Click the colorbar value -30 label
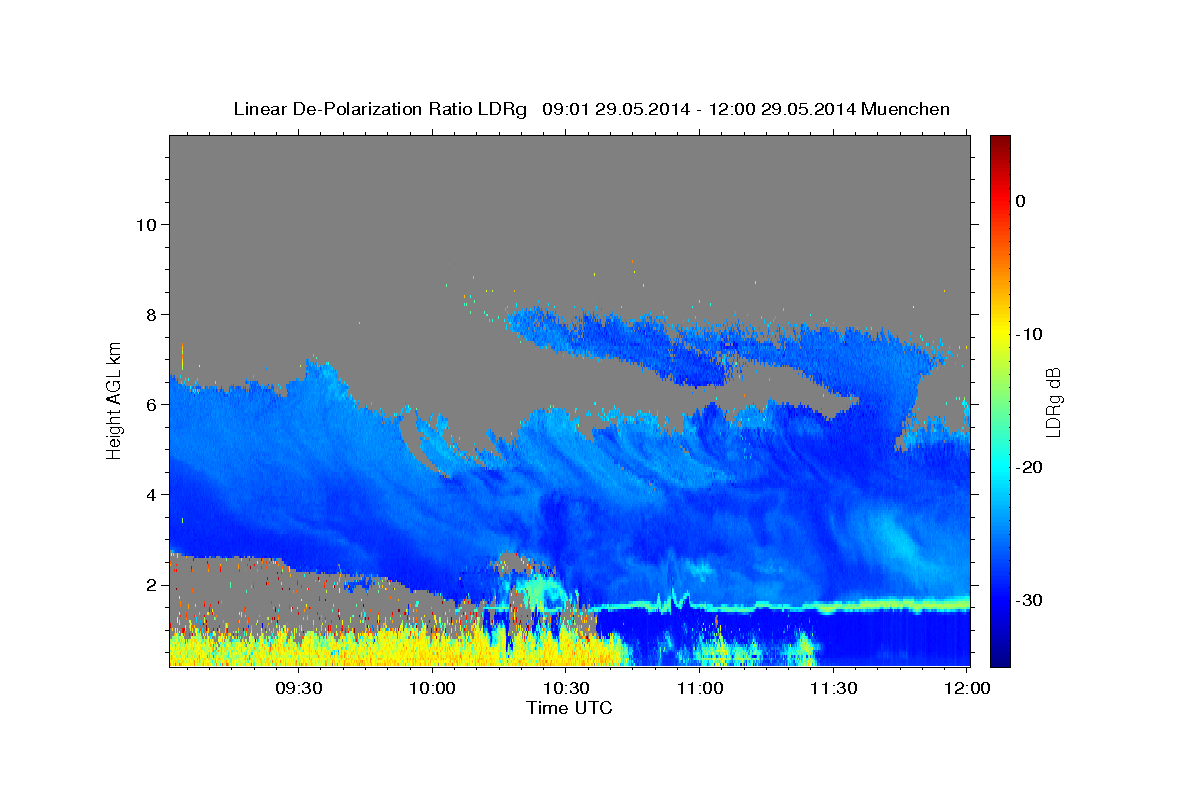 1030,600
